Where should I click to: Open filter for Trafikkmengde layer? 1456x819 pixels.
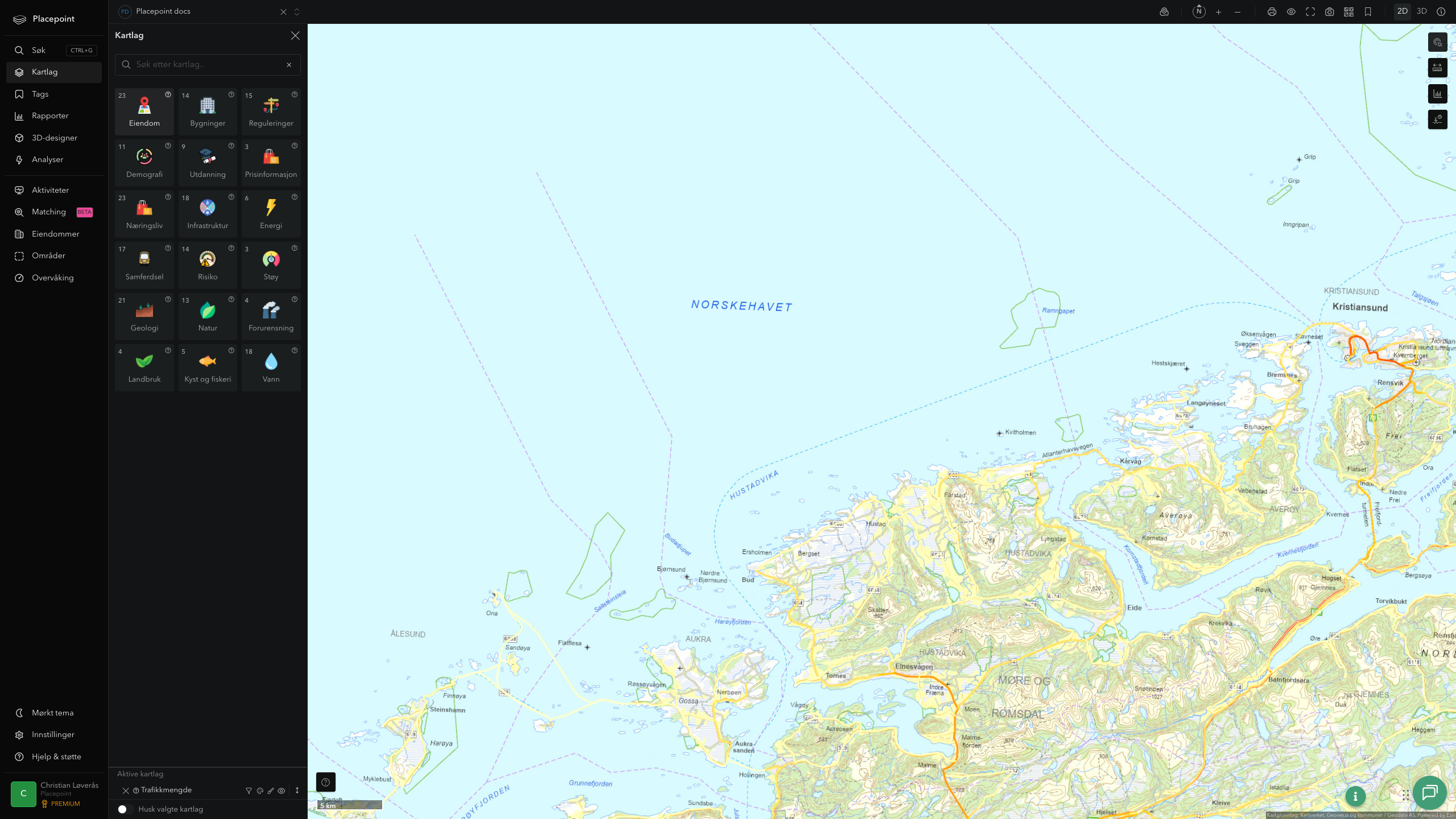249,791
